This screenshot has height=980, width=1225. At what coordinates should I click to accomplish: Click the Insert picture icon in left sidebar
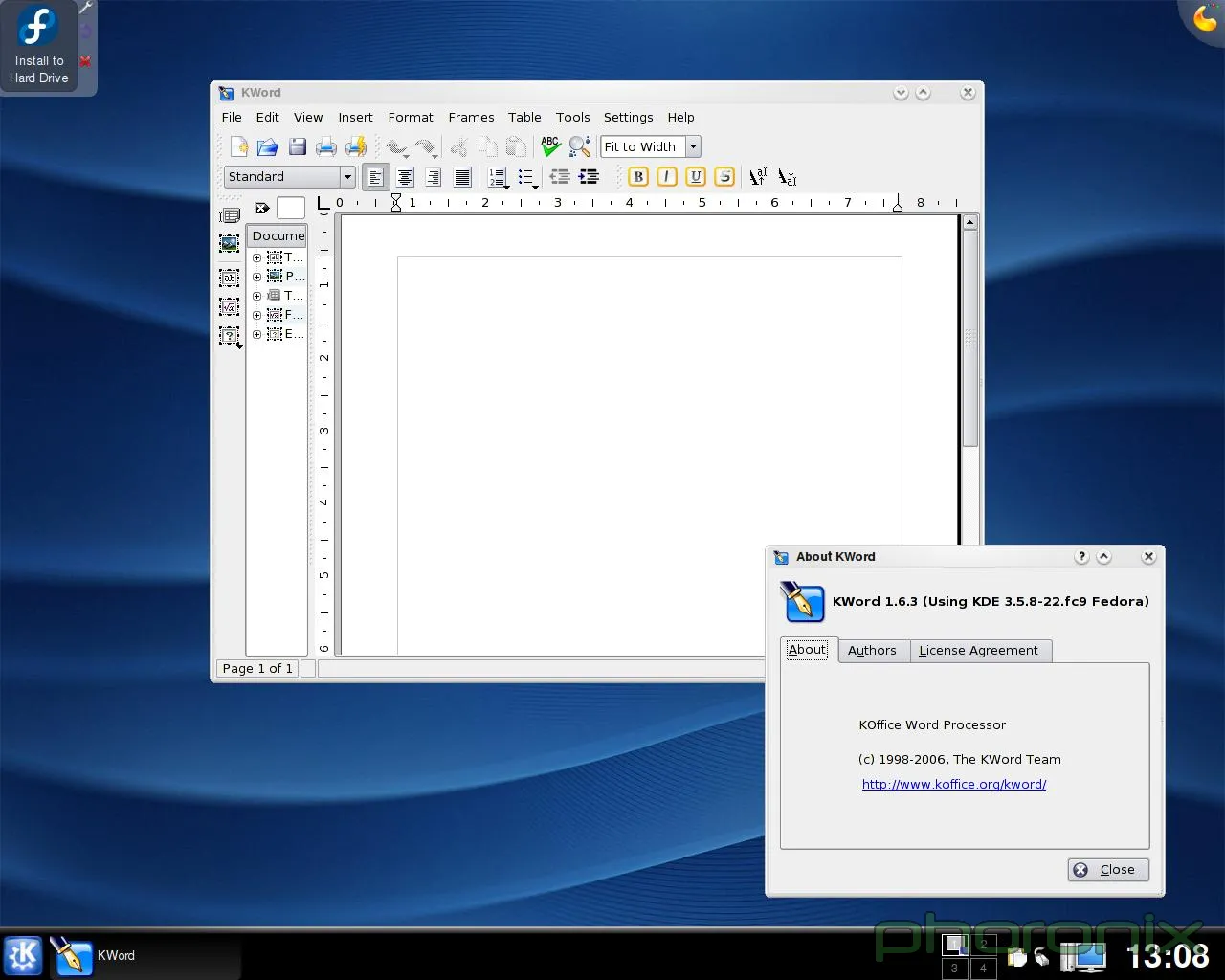click(x=230, y=244)
